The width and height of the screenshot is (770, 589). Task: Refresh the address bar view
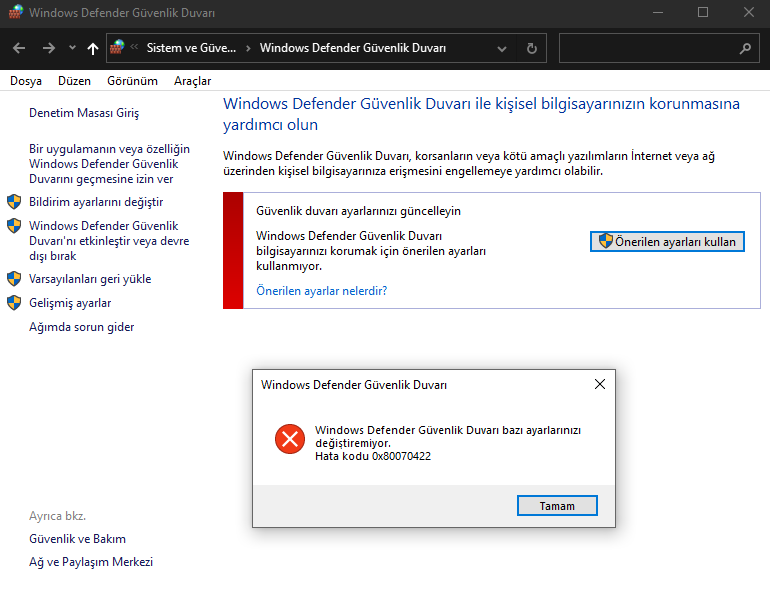[x=531, y=48]
